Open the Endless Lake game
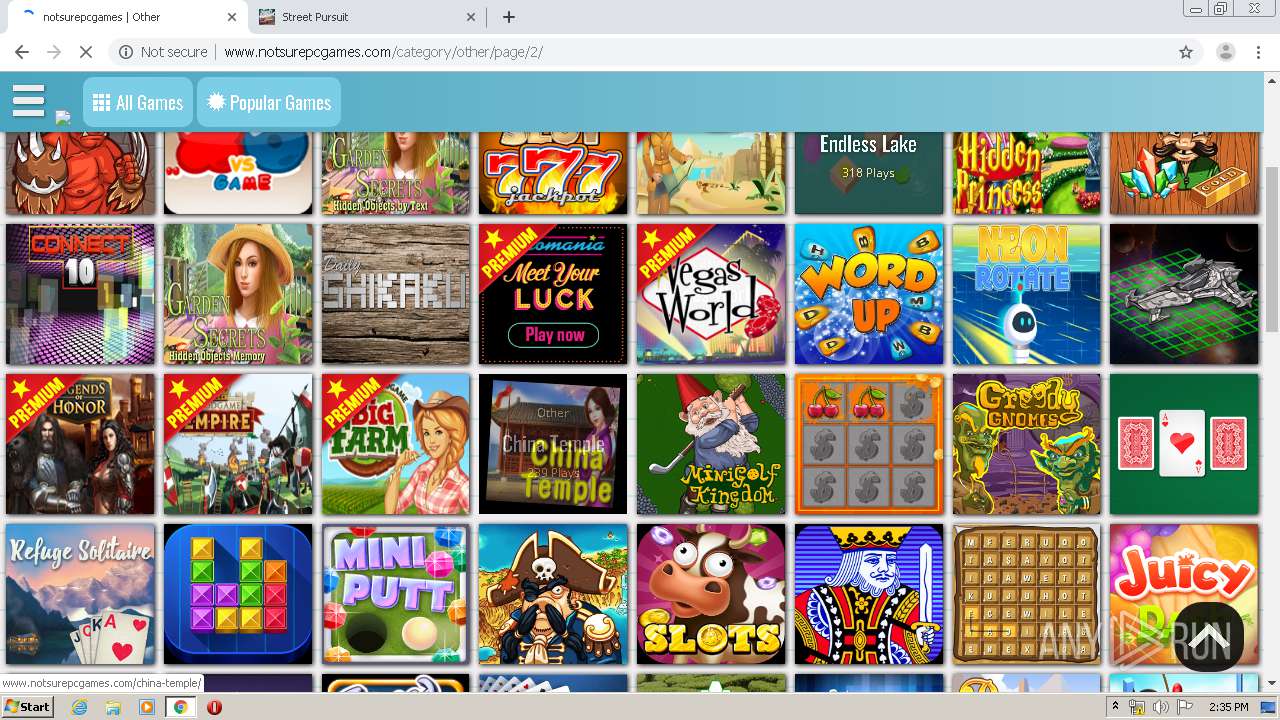Screen dimensions: 1280x720 click(869, 172)
